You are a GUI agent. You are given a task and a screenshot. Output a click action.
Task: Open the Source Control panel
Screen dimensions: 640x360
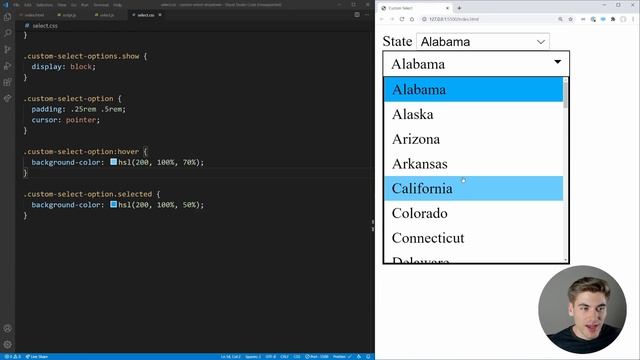click(x=7, y=49)
